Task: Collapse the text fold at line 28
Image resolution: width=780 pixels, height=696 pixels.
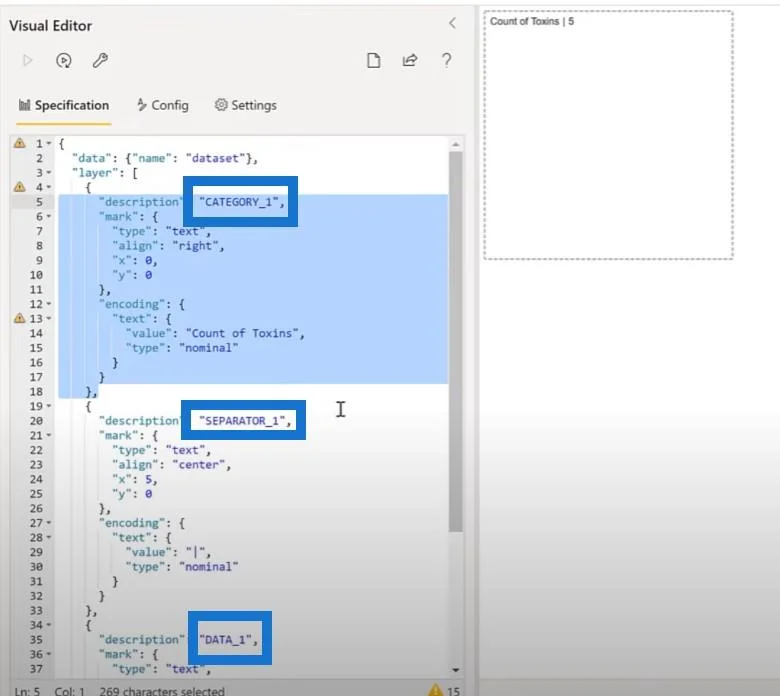Action: (x=49, y=537)
